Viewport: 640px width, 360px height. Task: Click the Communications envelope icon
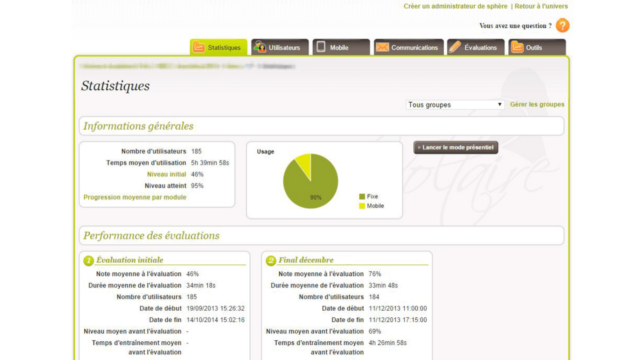(382, 47)
